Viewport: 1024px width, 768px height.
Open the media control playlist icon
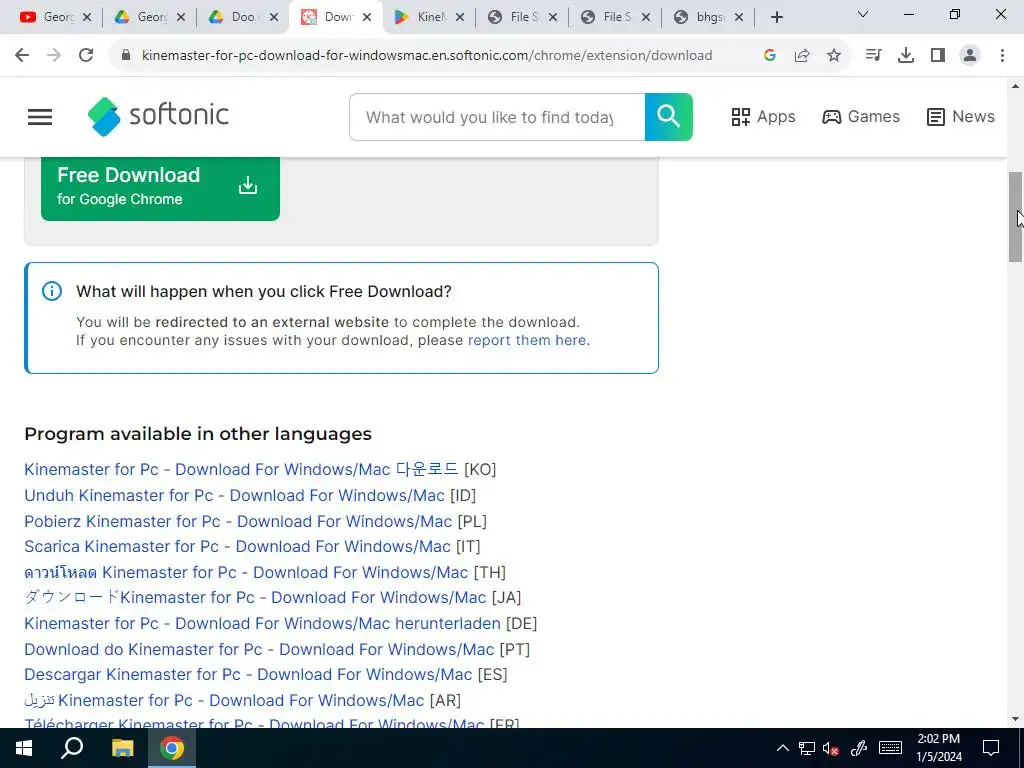coord(873,56)
